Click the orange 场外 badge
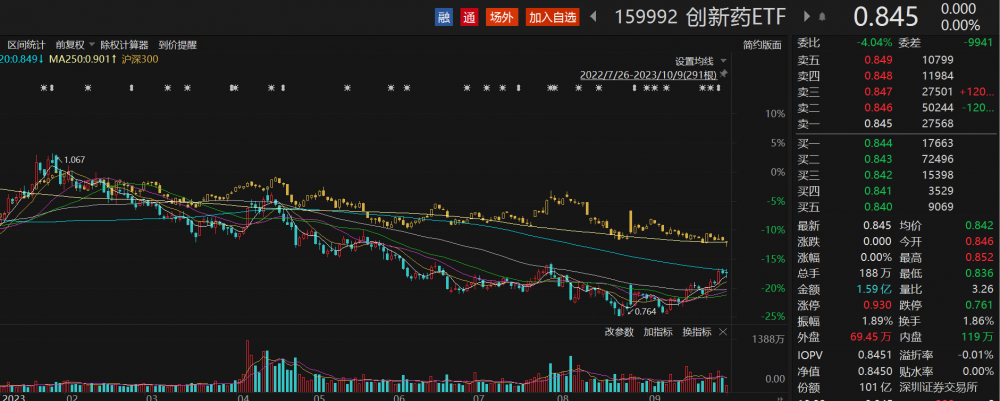Viewport: 1000px width, 401px height. click(501, 17)
